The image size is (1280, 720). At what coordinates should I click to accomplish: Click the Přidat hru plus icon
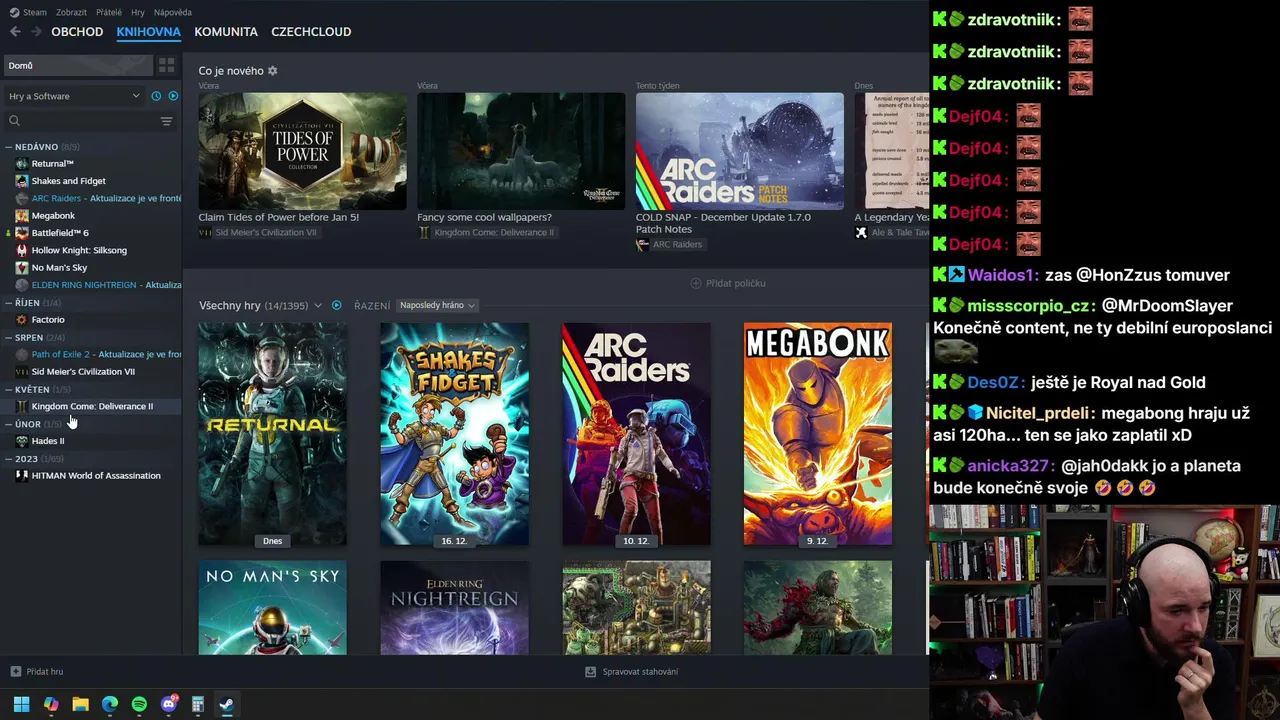pos(15,671)
